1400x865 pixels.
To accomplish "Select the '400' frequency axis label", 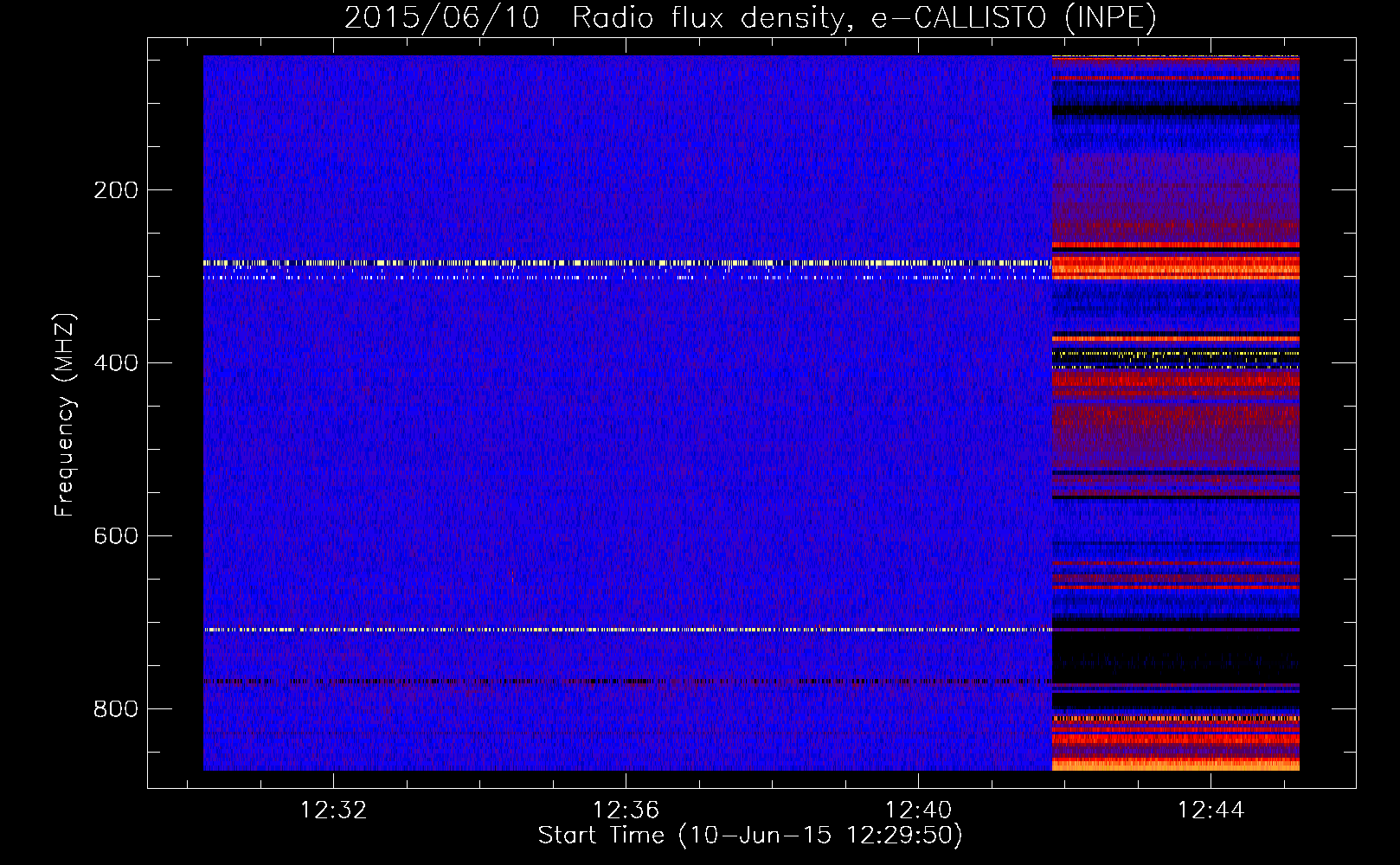I will click(x=115, y=363).
